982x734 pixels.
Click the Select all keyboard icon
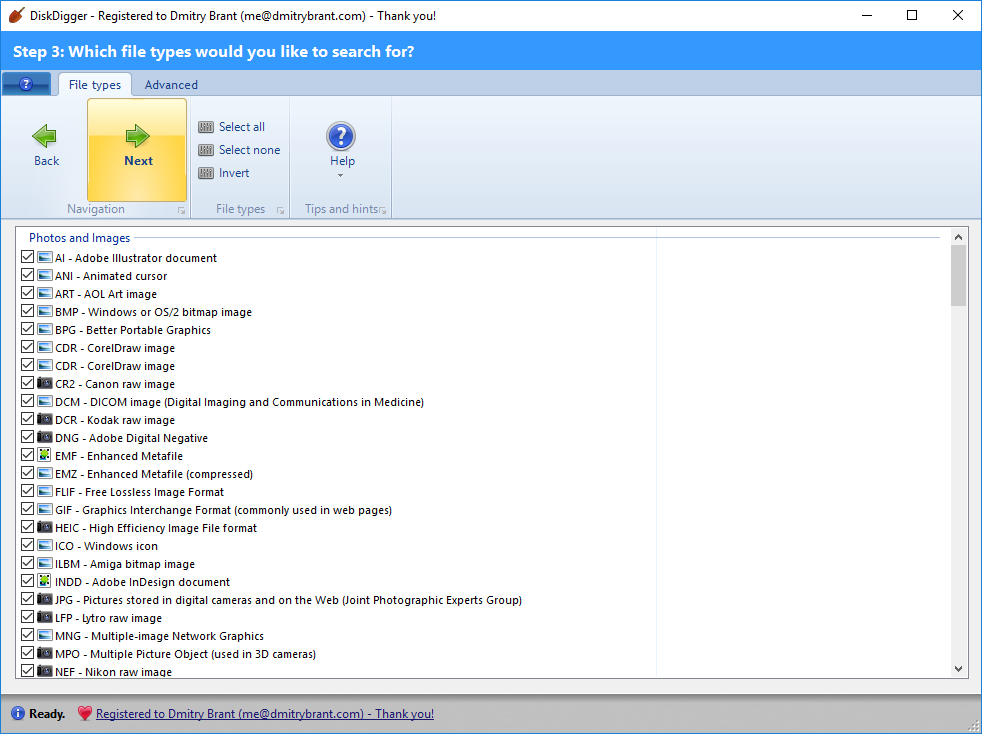(206, 127)
